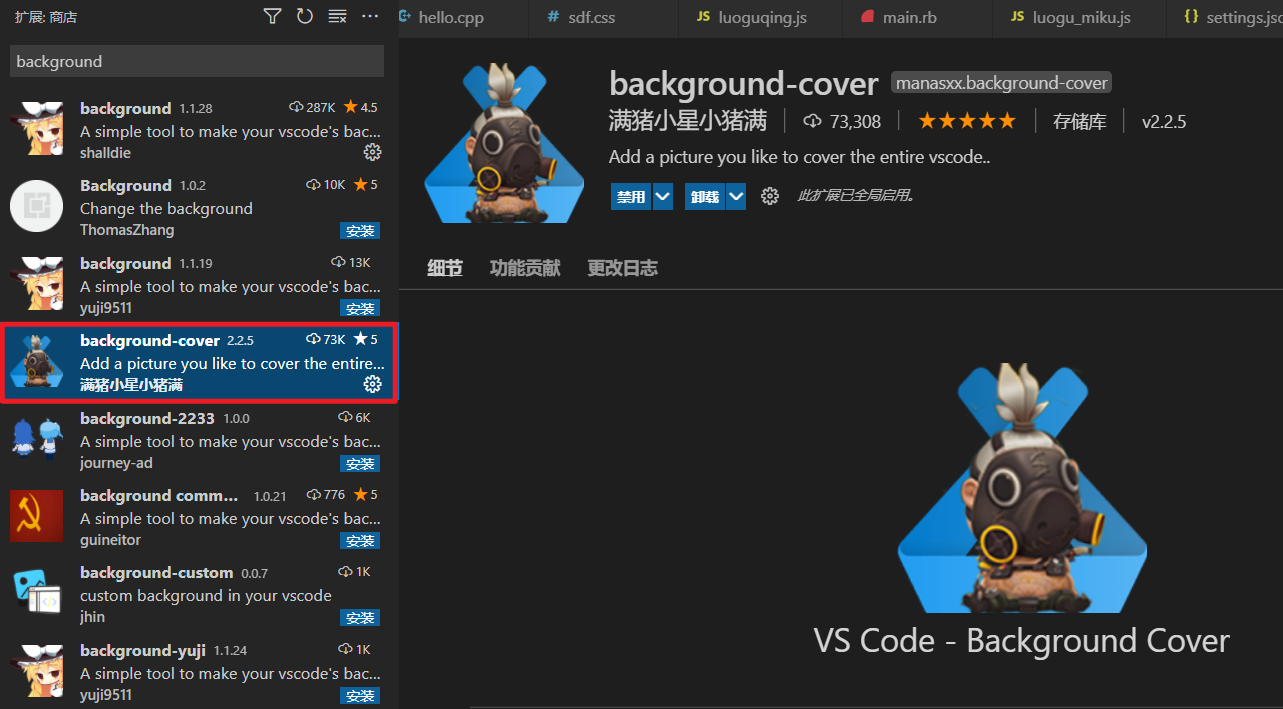
Task: Click the 禁用 (disable) button
Action: point(631,197)
